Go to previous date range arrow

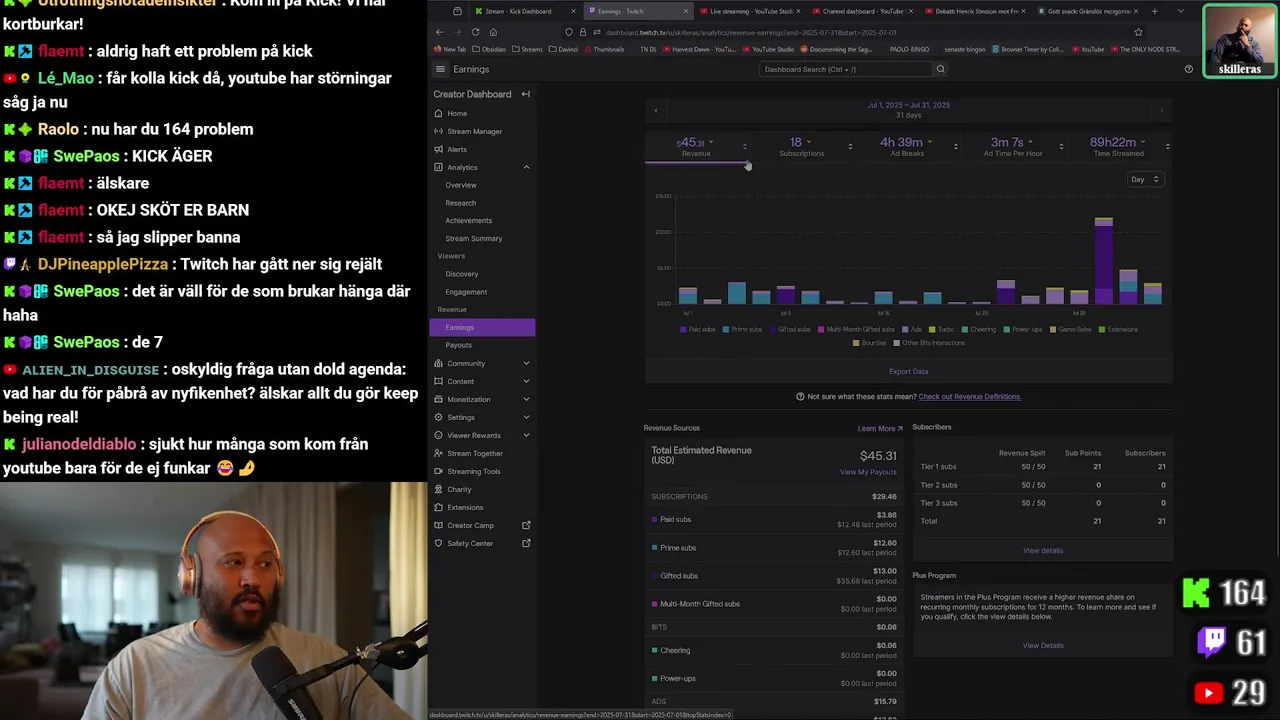click(656, 110)
